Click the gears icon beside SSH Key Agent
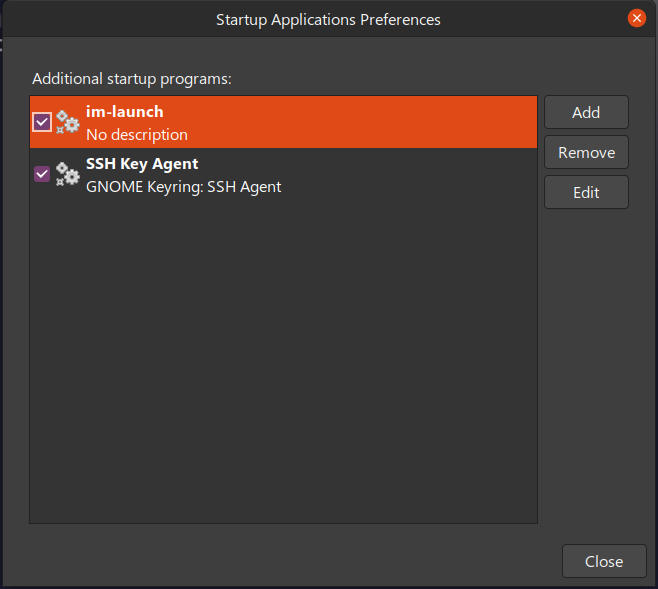 coord(68,174)
